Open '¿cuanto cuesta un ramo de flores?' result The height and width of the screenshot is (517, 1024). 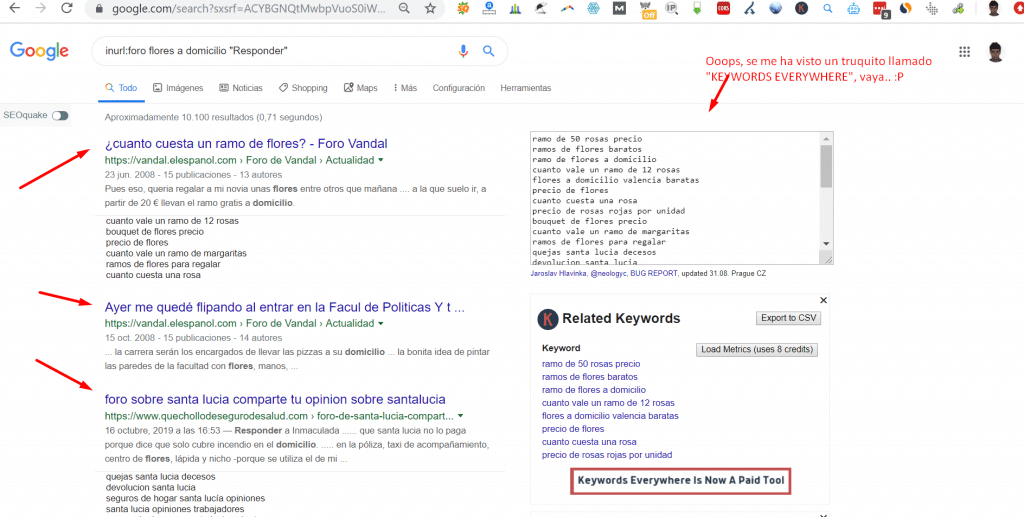(246, 143)
